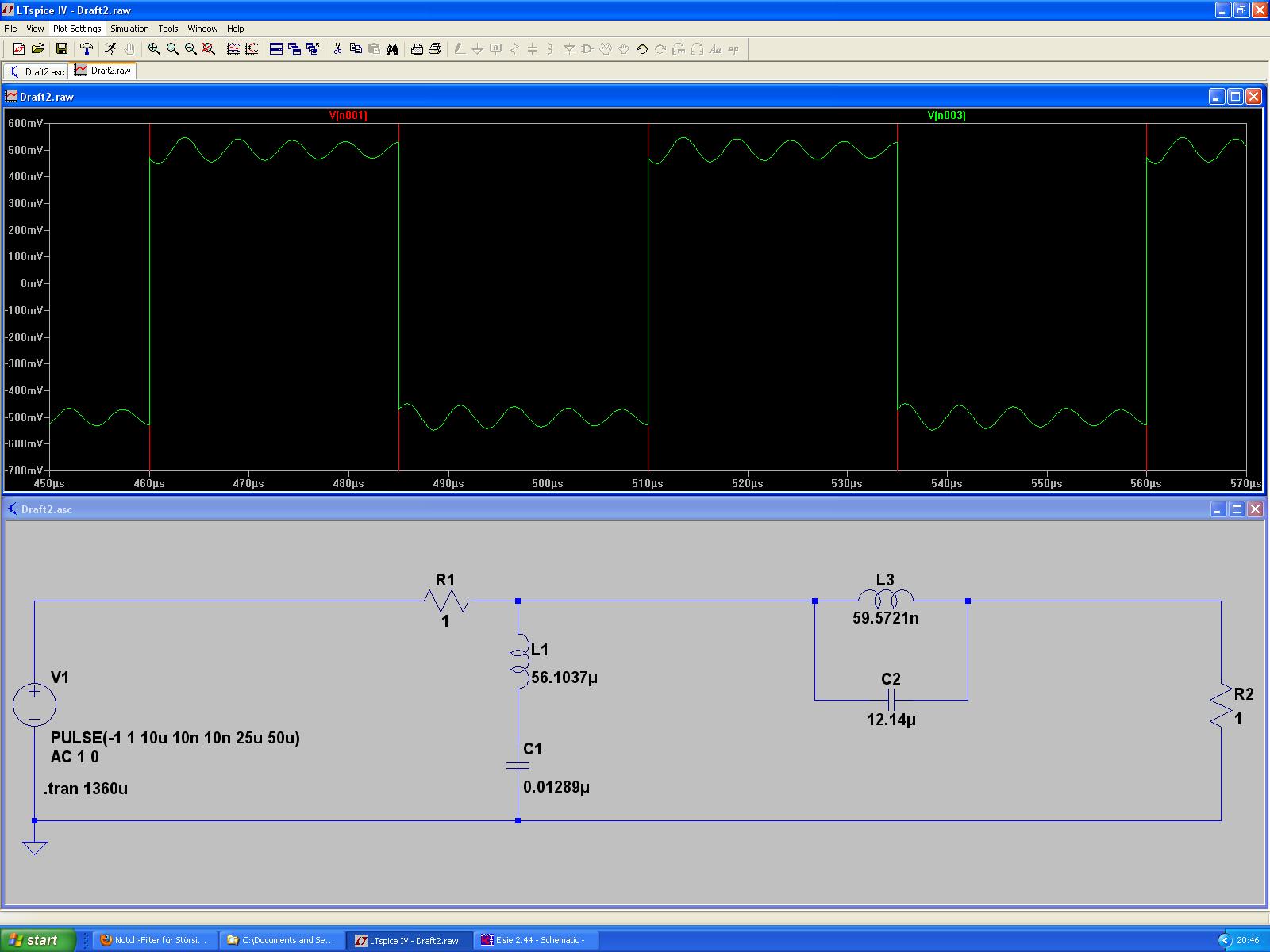Select the Inductor component tool
Screen dimensions: 1270x952
click(x=551, y=49)
